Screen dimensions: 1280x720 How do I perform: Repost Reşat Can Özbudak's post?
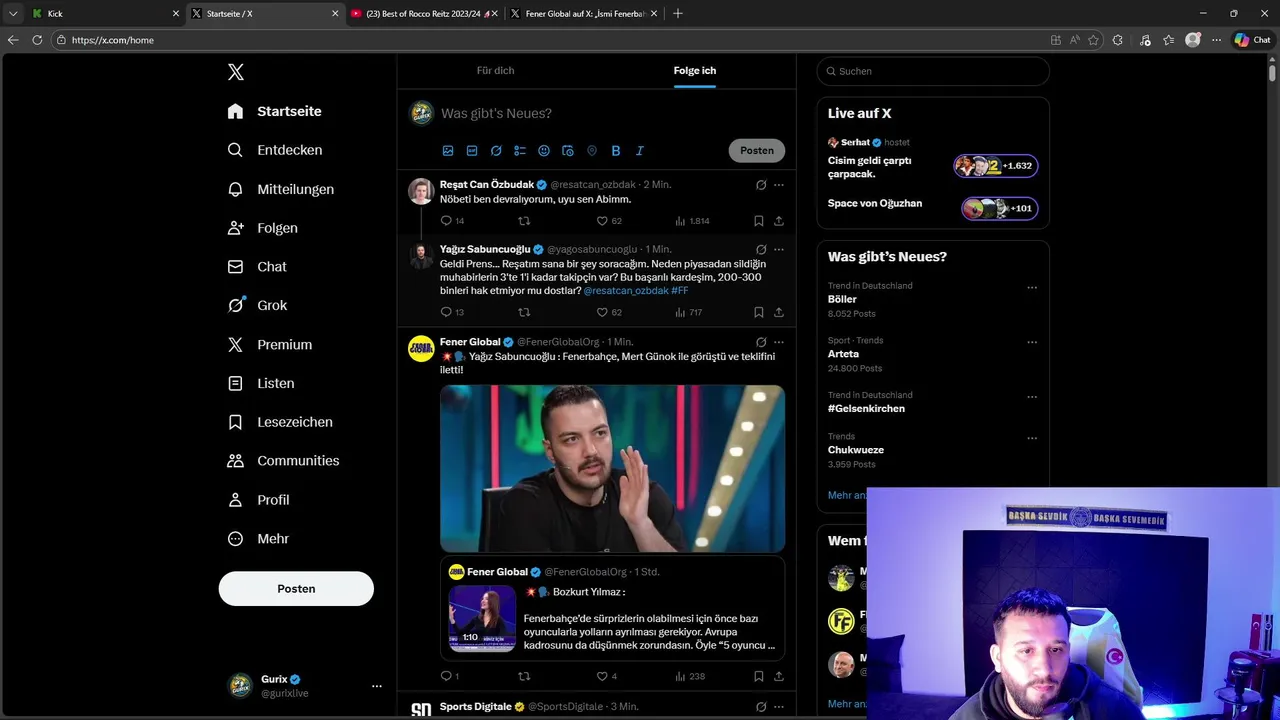pyautogui.click(x=524, y=221)
